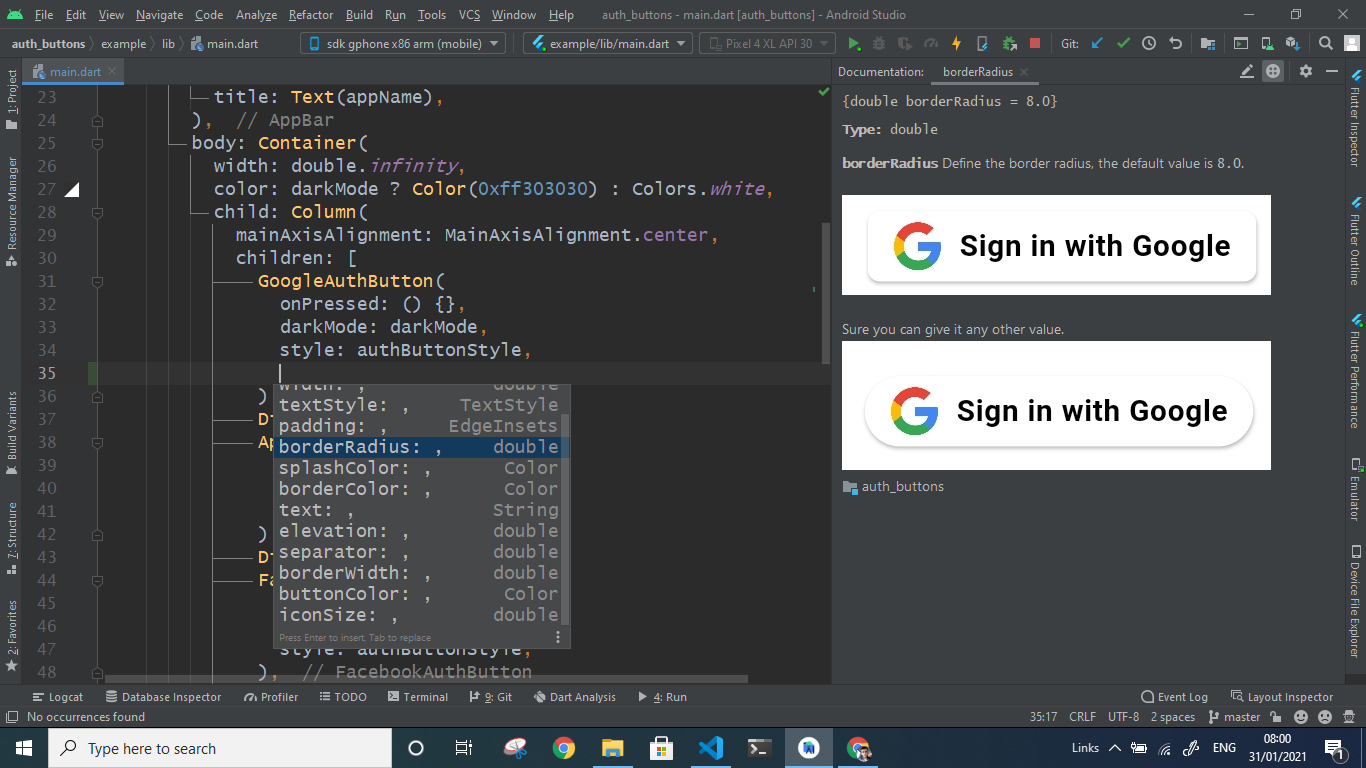Click the user account avatar icon
This screenshot has width=1366, height=768.
tap(1352, 43)
